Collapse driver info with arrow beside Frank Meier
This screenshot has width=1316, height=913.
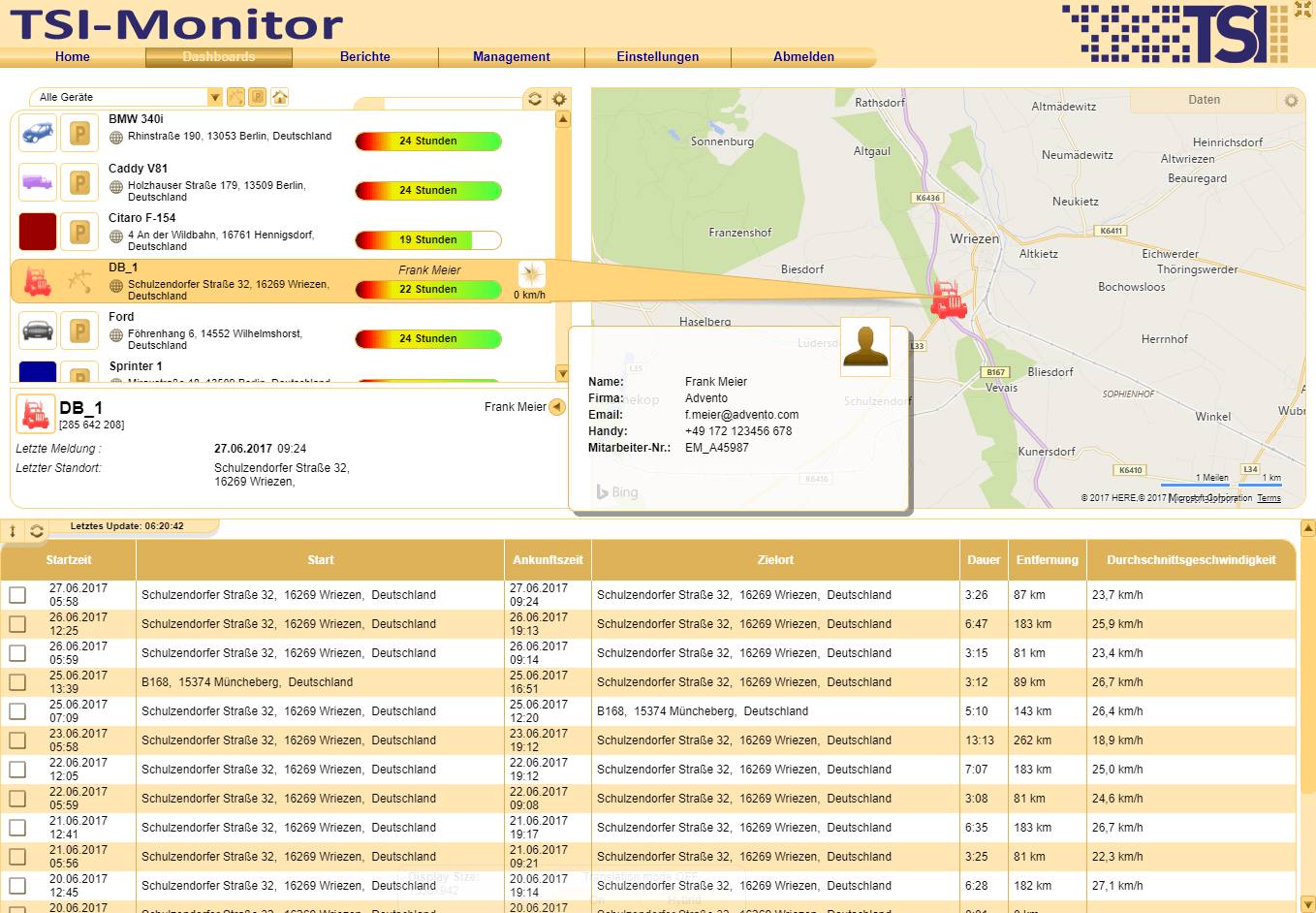[x=557, y=407]
